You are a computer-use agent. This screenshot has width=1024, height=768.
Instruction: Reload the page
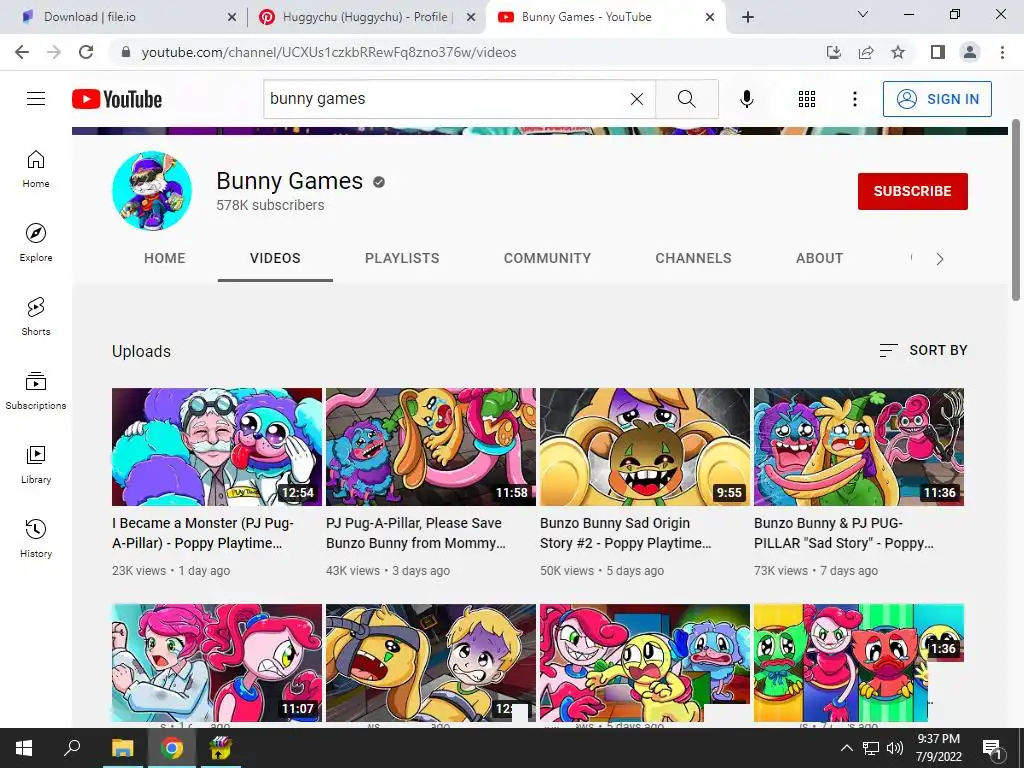coord(86,52)
